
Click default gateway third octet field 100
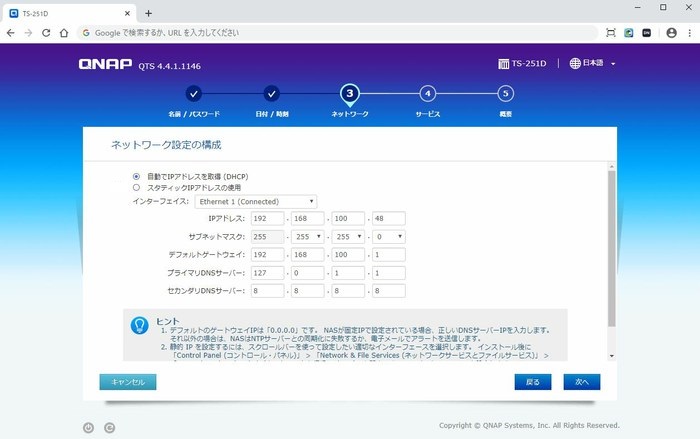(348, 255)
